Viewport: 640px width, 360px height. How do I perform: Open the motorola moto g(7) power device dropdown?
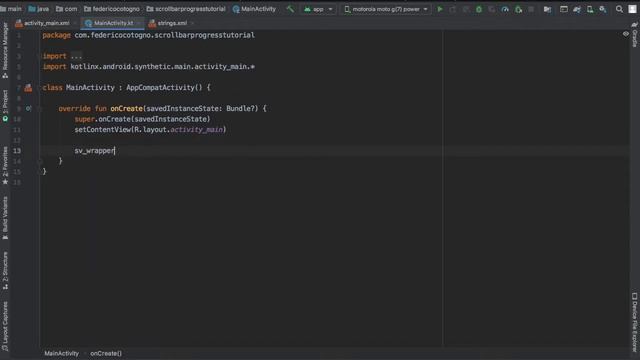click(386, 9)
